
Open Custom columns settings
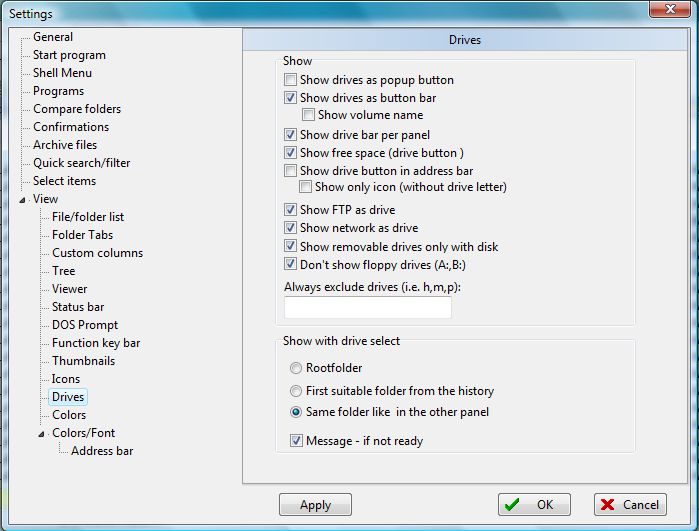tap(97, 253)
